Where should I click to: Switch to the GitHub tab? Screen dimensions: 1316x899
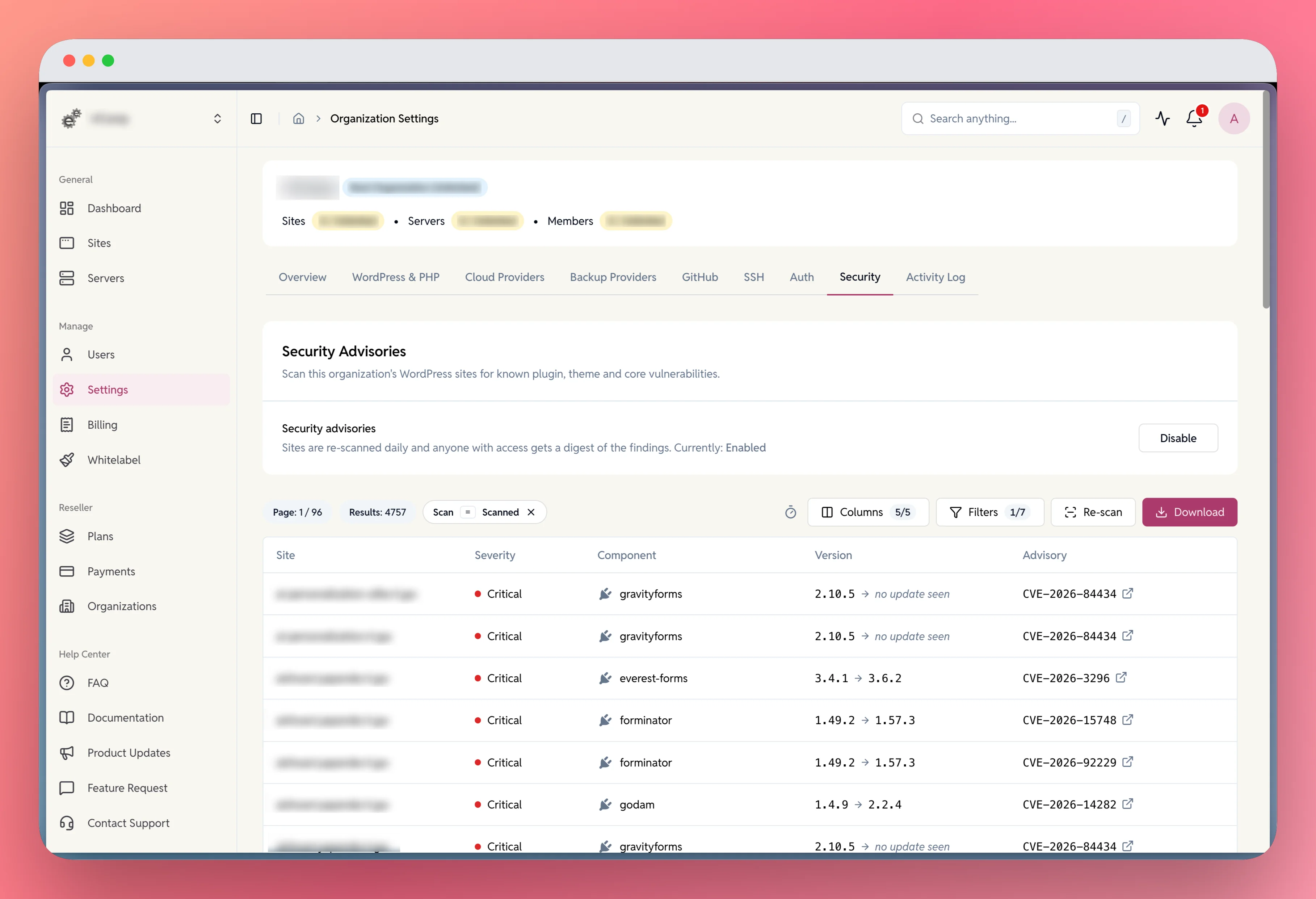700,277
